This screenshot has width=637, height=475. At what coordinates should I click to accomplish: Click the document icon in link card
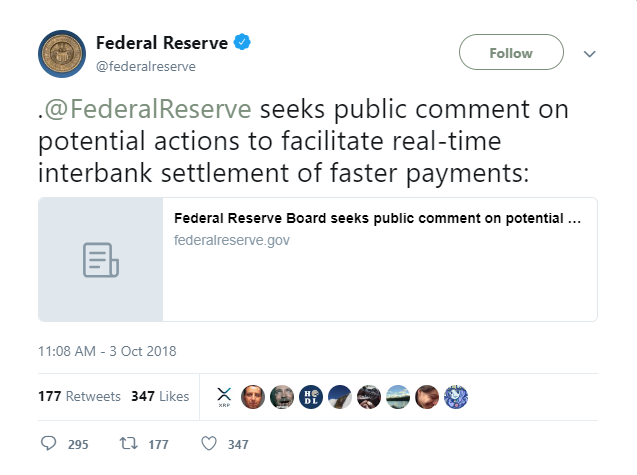[100, 260]
